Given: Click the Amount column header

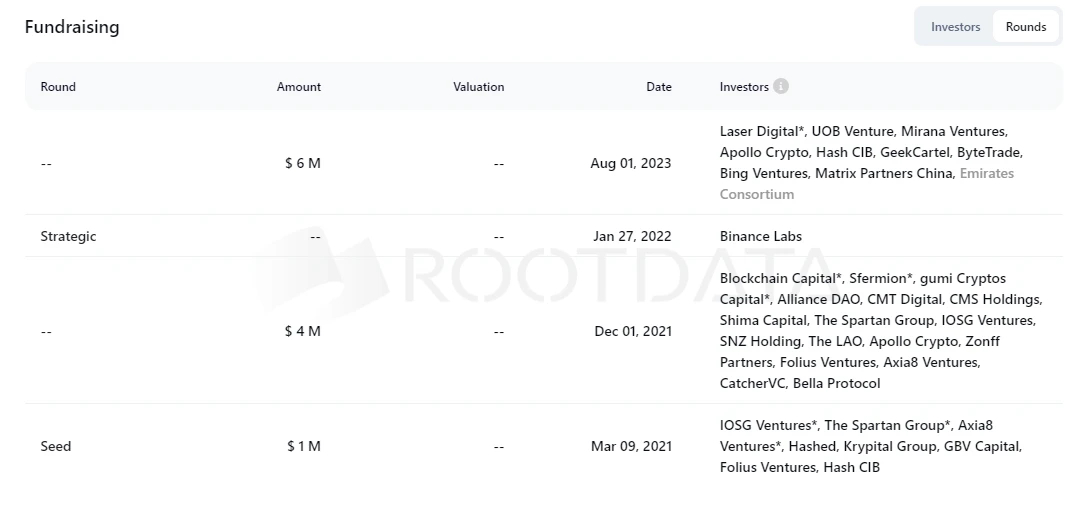Looking at the screenshot, I should [x=299, y=87].
